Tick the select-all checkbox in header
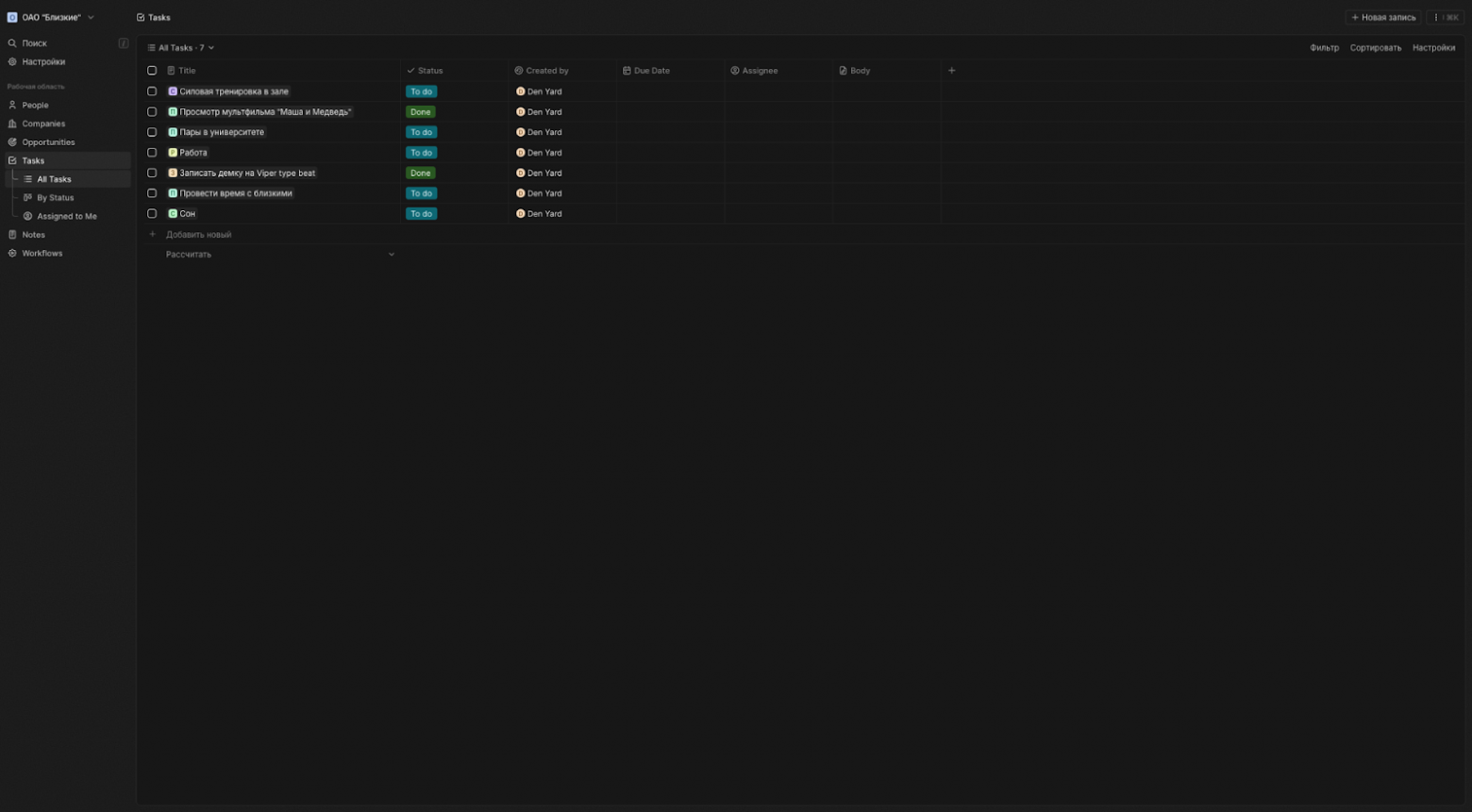1472x812 pixels. point(152,71)
